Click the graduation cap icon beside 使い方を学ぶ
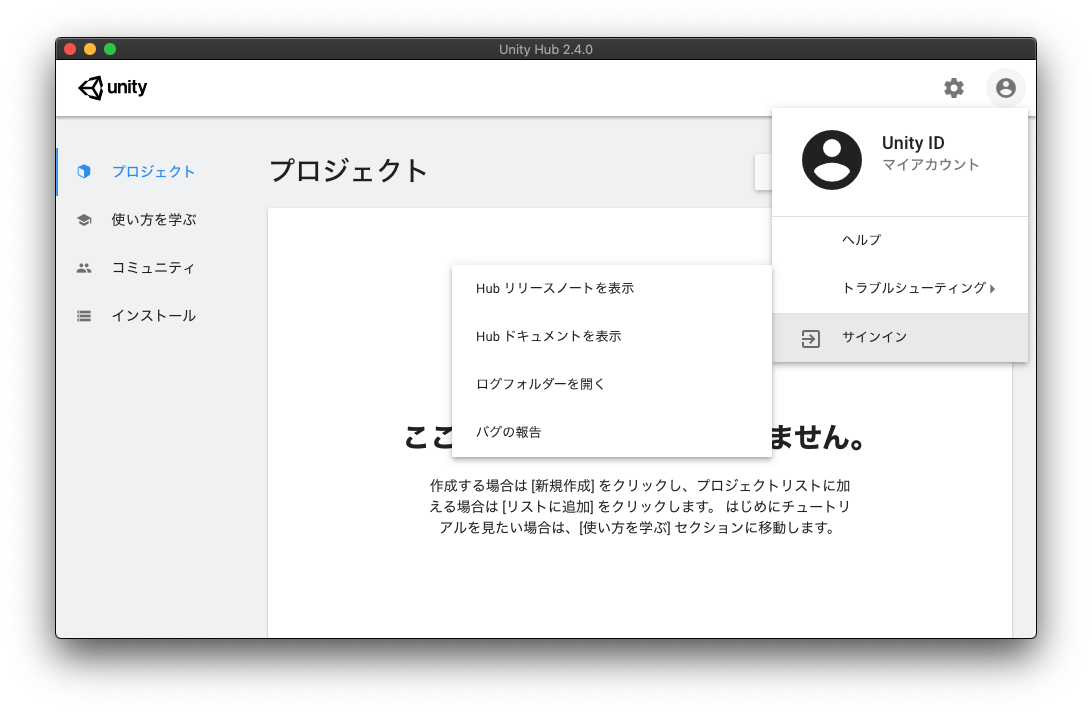 pyautogui.click(x=84, y=220)
